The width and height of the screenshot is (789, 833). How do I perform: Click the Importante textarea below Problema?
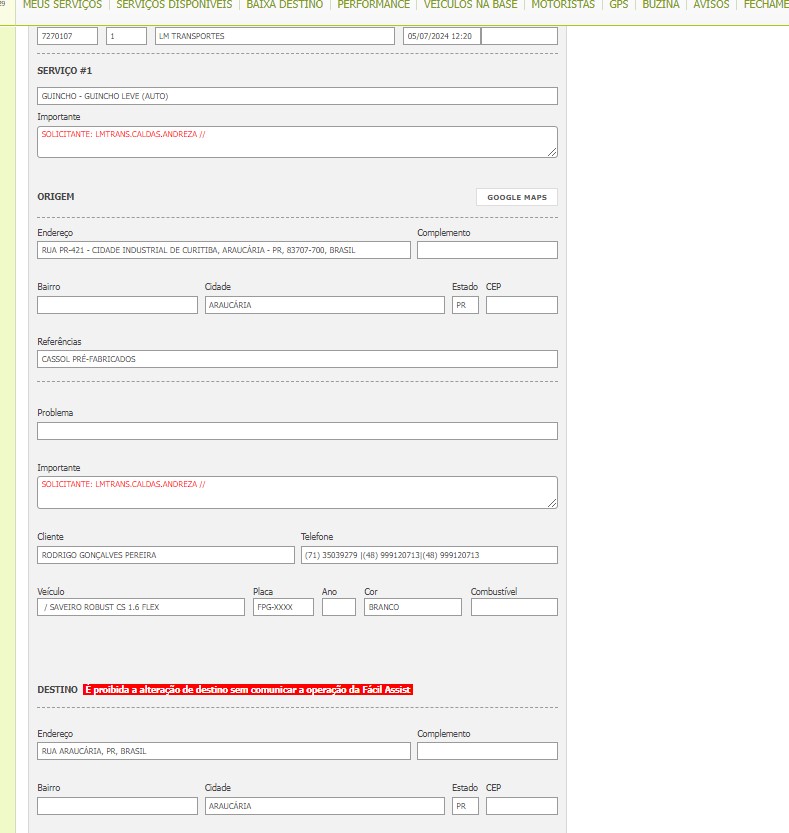(x=298, y=492)
